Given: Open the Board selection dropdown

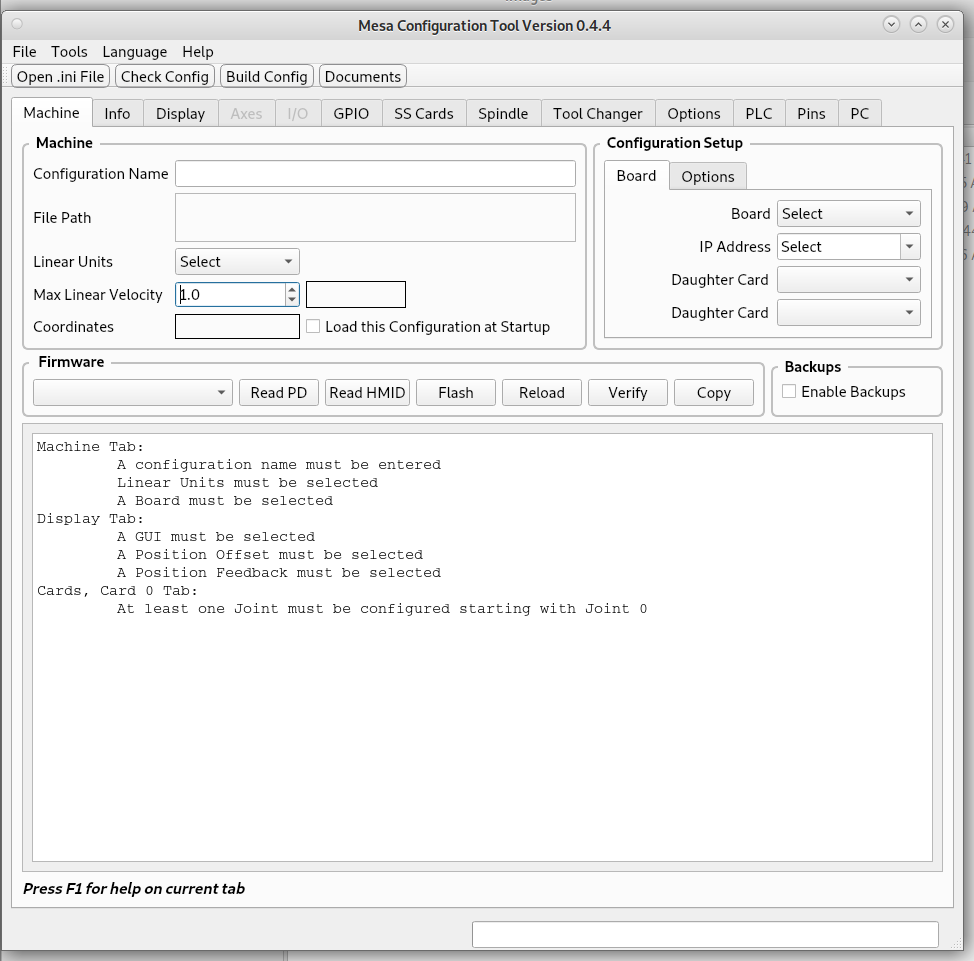Looking at the screenshot, I should click(x=849, y=214).
